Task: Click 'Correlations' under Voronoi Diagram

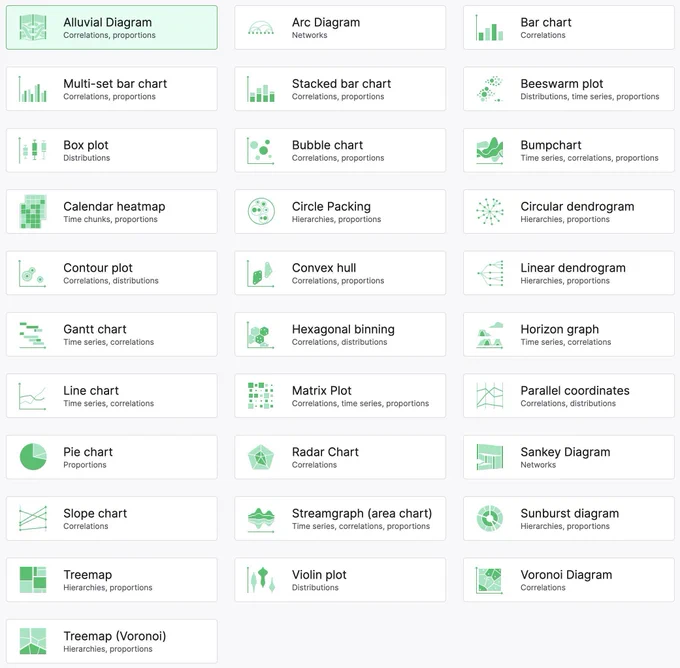Action: coord(543,587)
